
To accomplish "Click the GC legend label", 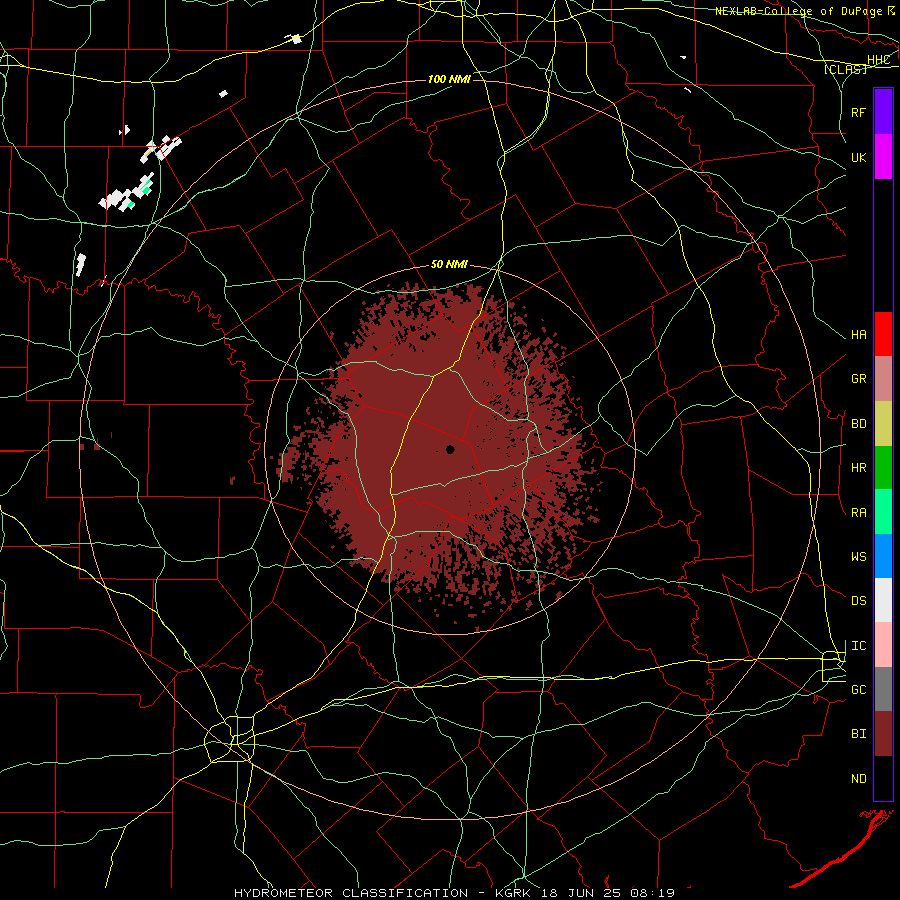I will [x=858, y=690].
